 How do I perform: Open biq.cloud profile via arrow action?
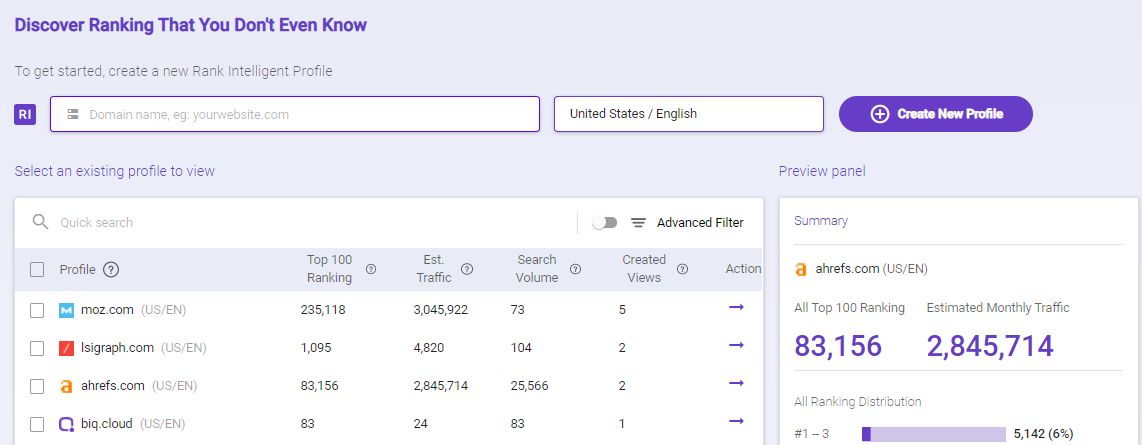(736, 421)
